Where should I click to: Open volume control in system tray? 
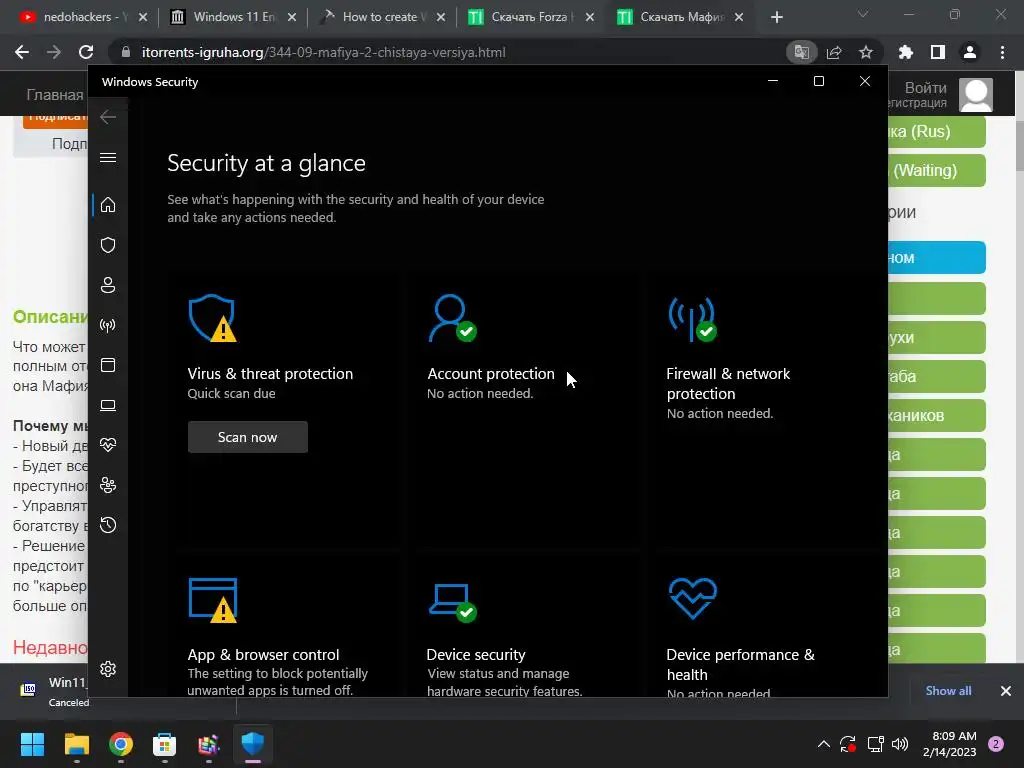pyautogui.click(x=900, y=744)
